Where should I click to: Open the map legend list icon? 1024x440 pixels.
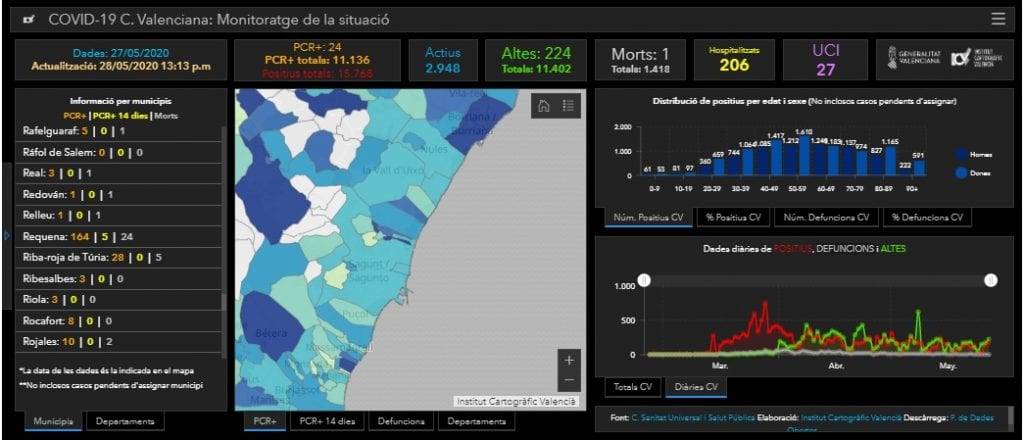(567, 107)
